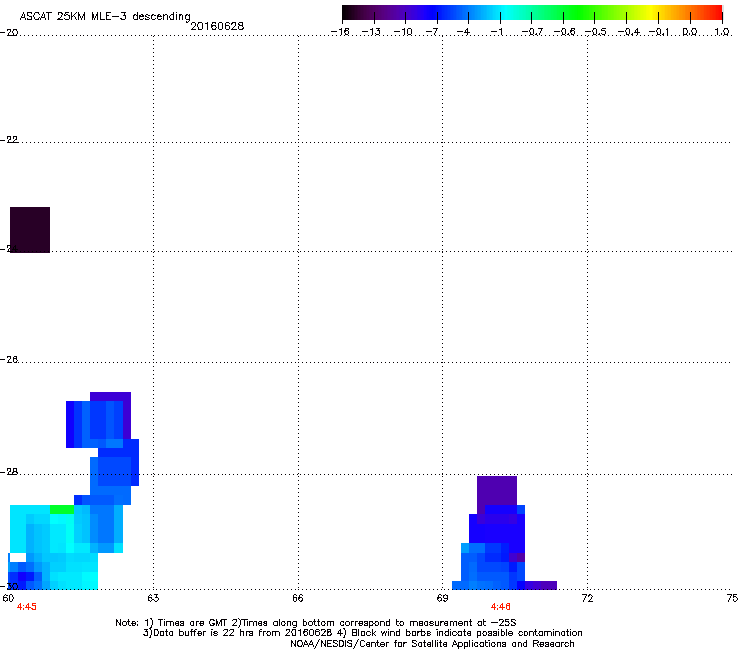The height and width of the screenshot is (650, 740).
Task: Click the longitude label 72
Action: point(587,598)
